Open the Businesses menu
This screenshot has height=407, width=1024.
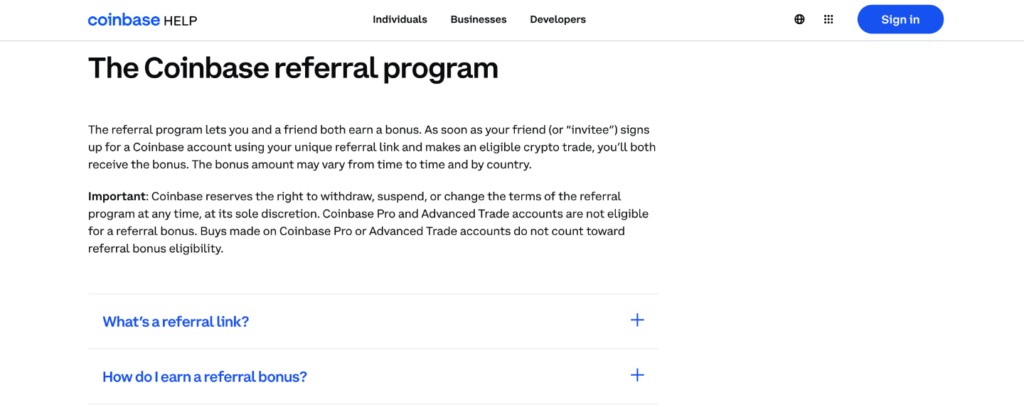pos(478,19)
